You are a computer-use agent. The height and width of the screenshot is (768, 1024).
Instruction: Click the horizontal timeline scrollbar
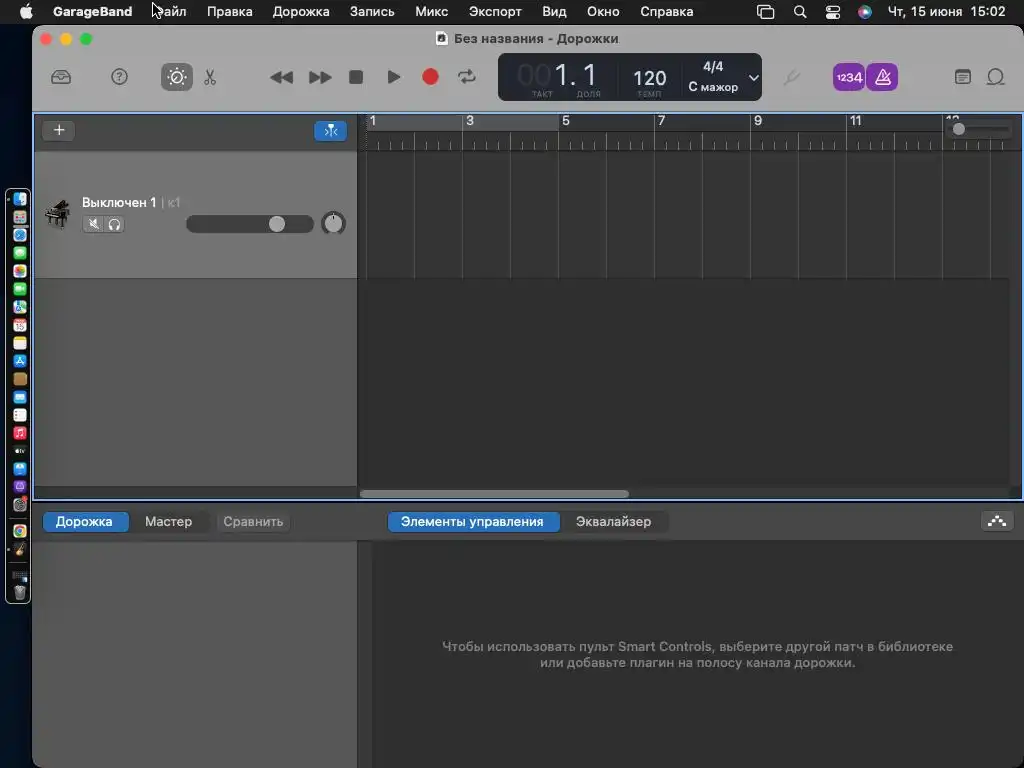click(494, 494)
